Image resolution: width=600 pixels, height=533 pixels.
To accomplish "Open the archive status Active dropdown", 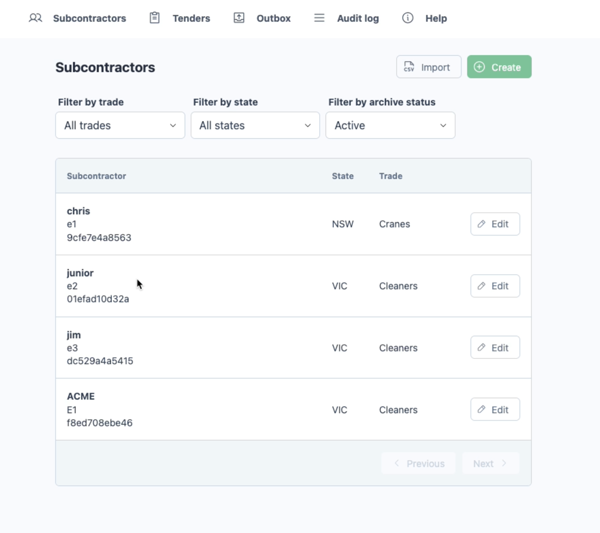I will 390,125.
